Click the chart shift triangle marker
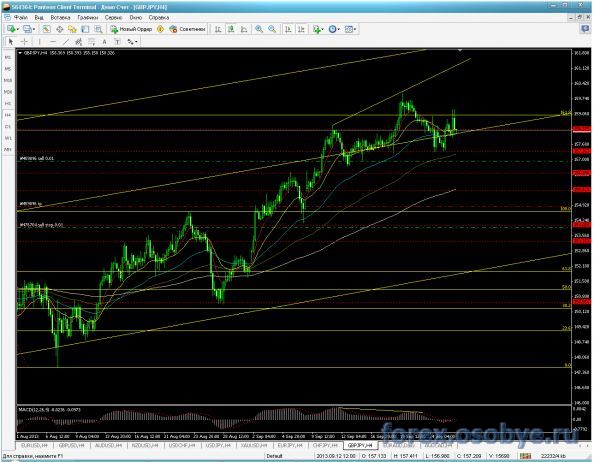The width and height of the screenshot is (594, 462). click(x=460, y=50)
